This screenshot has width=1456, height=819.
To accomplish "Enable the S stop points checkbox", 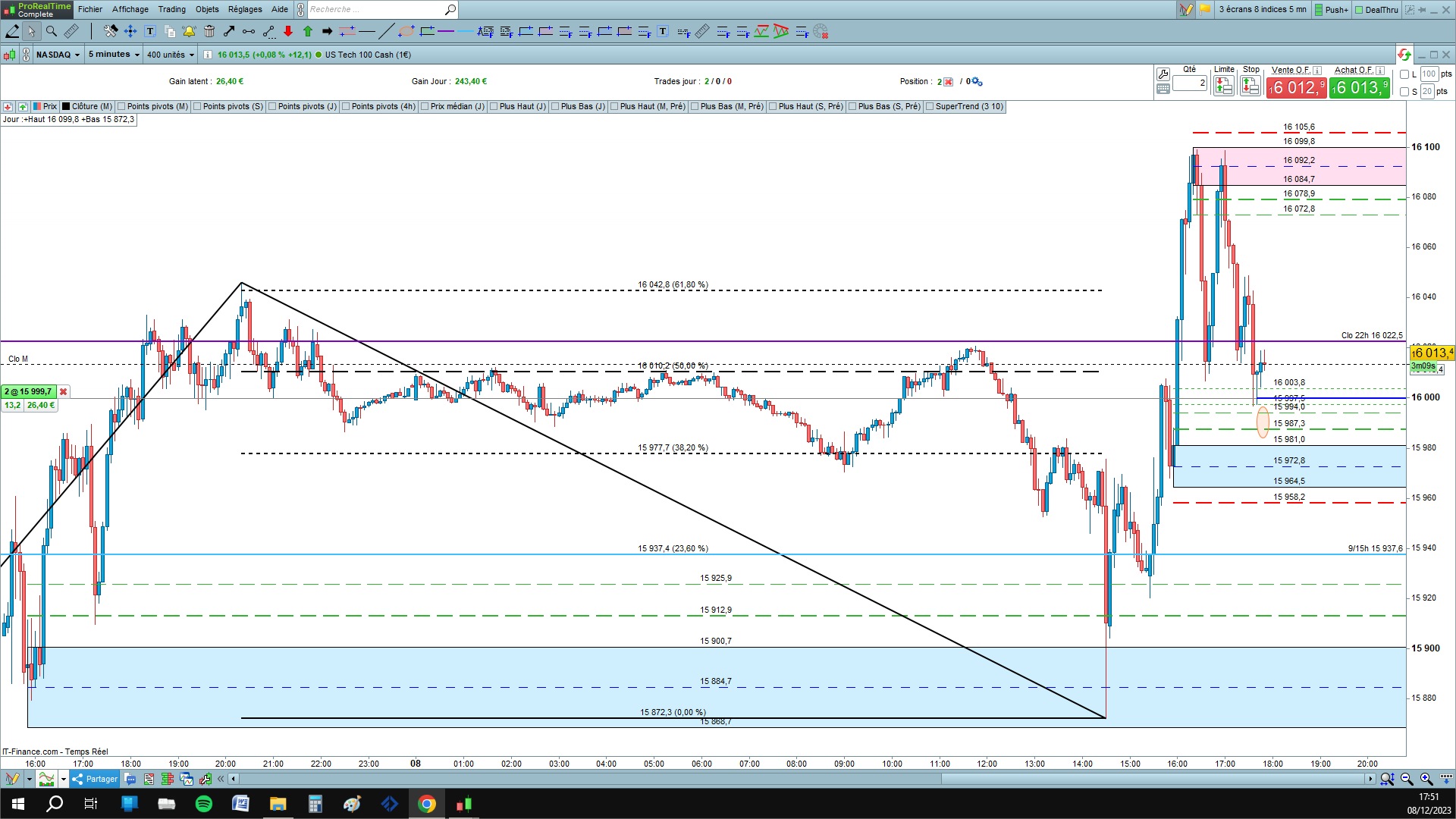I will click(1404, 92).
